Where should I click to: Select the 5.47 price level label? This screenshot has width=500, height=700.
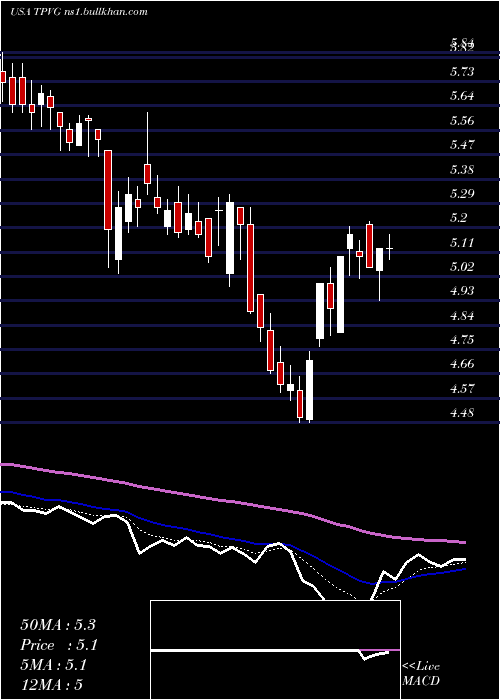462,145
